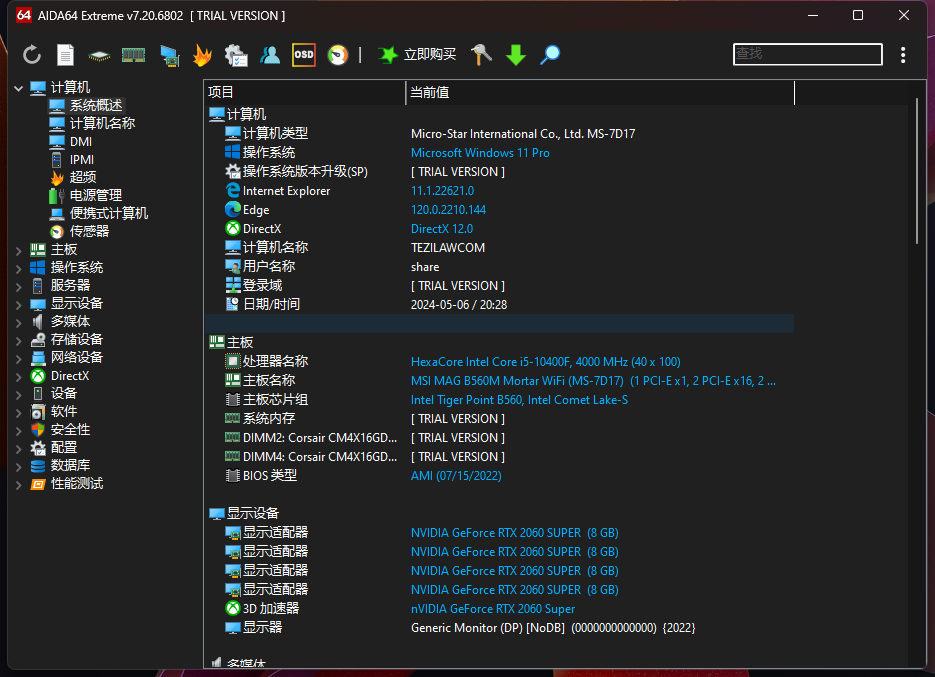The height and width of the screenshot is (677, 935).
Task: Select the DIMM2: Corsair row
Action: (499, 438)
